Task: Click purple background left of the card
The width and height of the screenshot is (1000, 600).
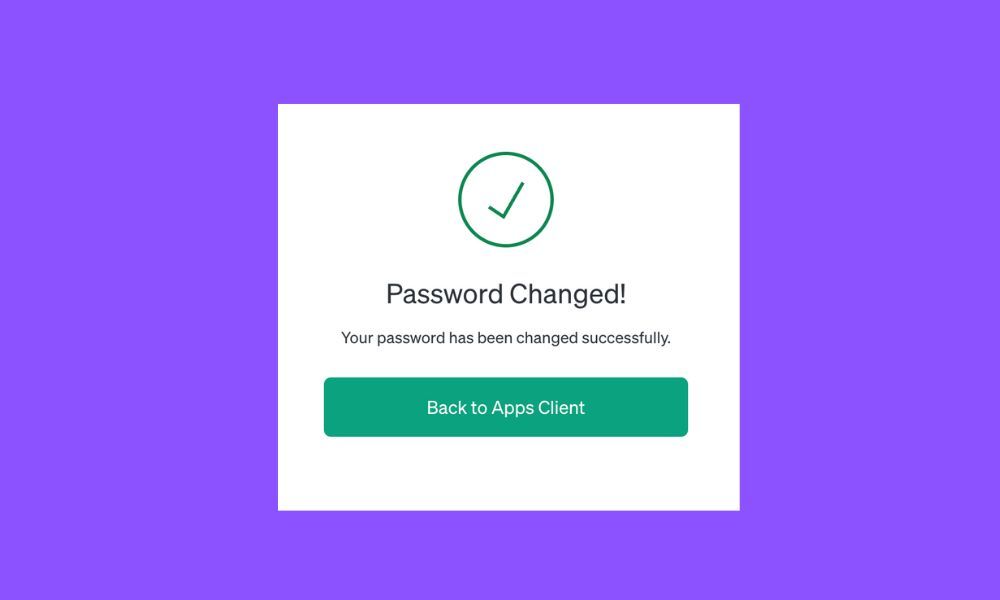Action: click(138, 300)
